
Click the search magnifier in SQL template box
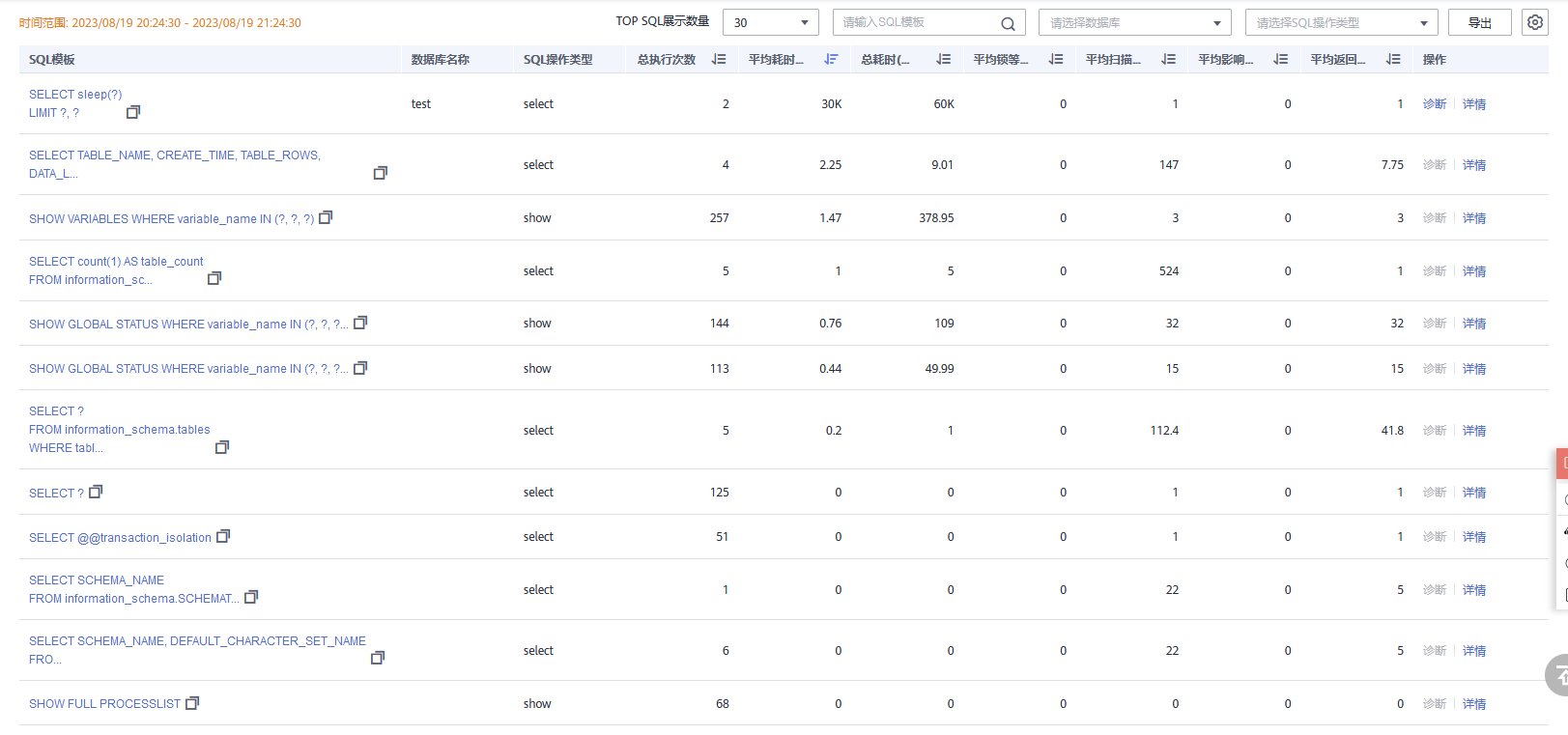pyautogui.click(x=1008, y=23)
